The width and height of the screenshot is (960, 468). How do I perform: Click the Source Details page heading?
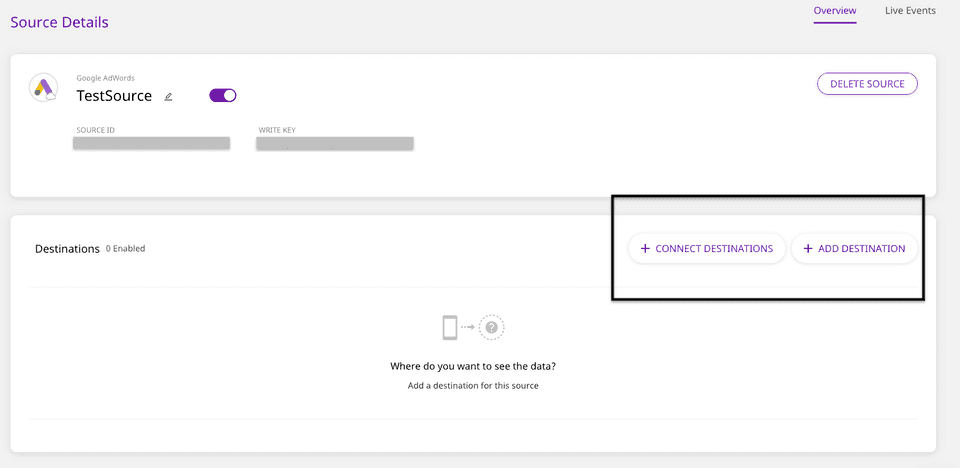(x=59, y=22)
